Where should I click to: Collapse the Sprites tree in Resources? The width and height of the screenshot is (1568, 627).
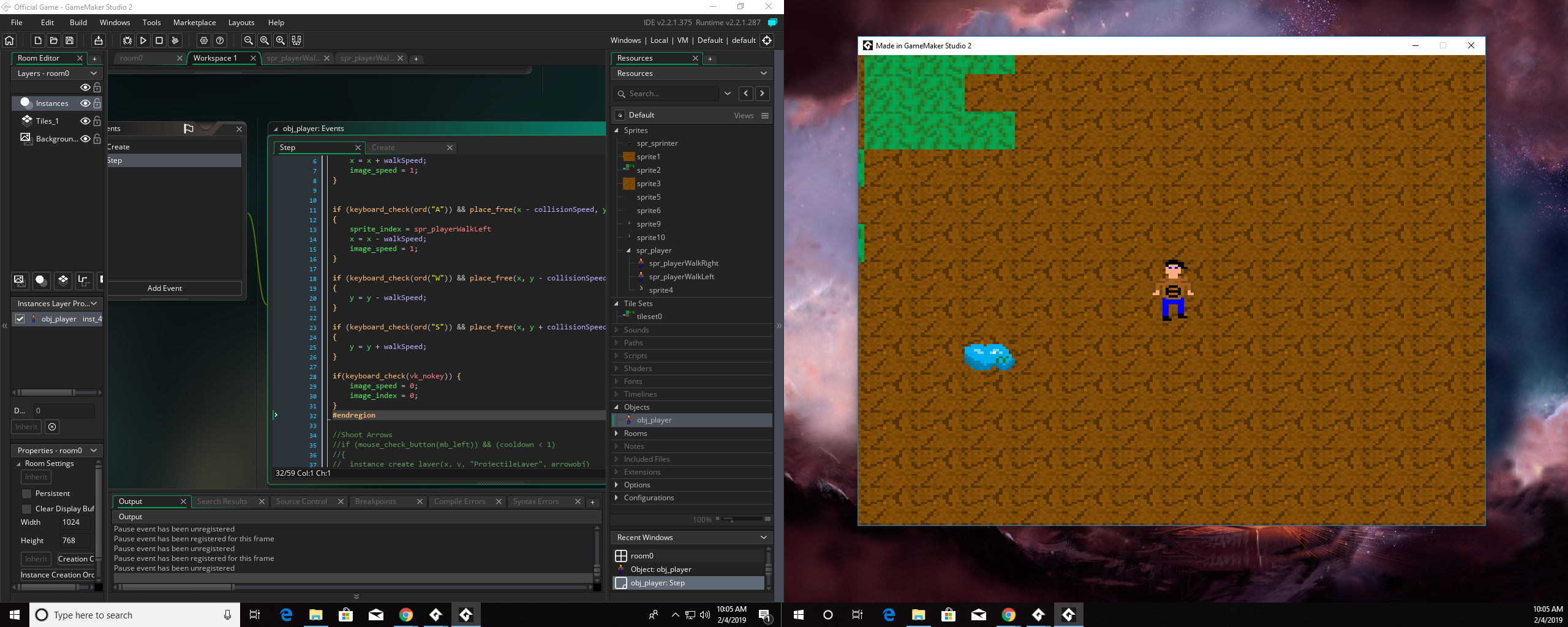click(x=616, y=130)
